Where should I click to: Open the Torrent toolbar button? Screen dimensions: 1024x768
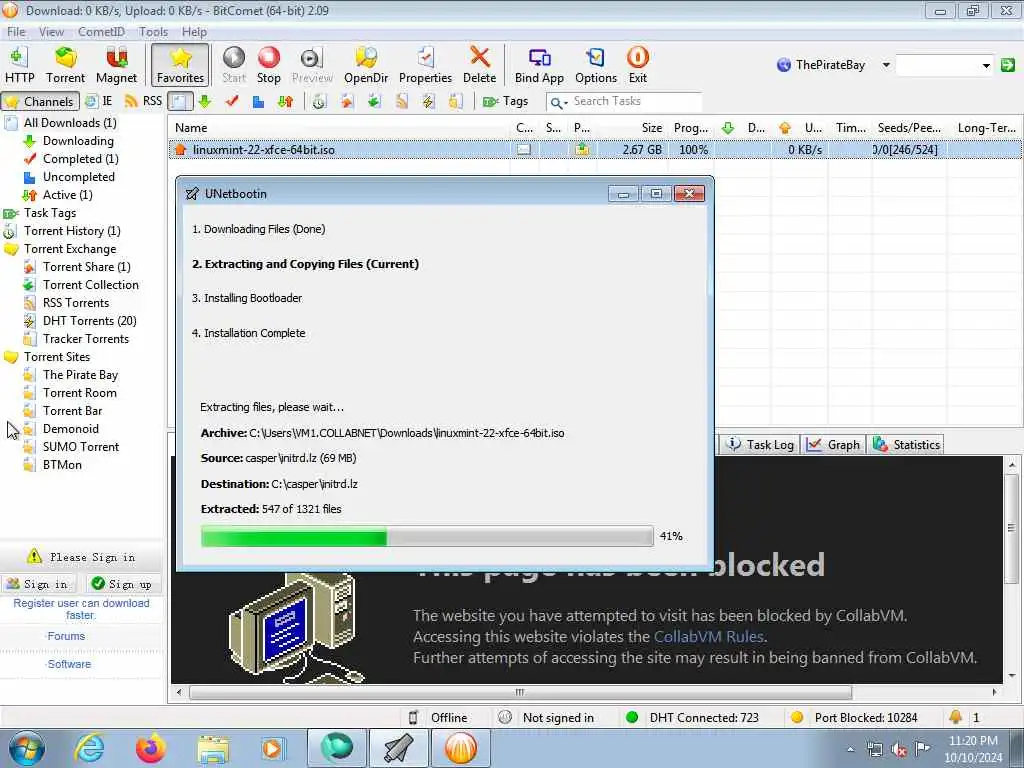tap(65, 65)
